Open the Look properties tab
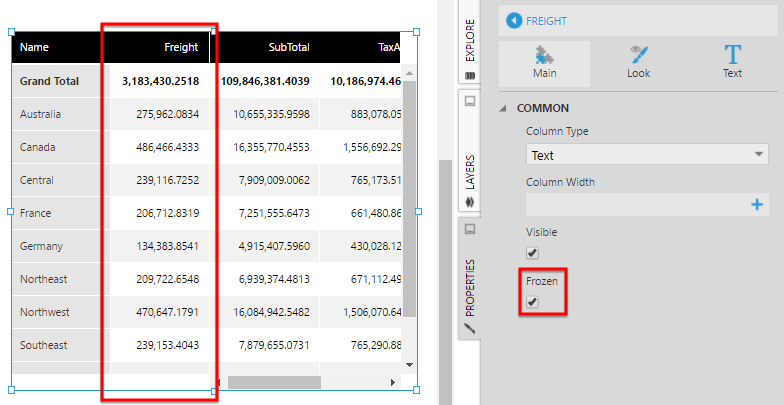The width and height of the screenshot is (784, 405). pos(638,64)
